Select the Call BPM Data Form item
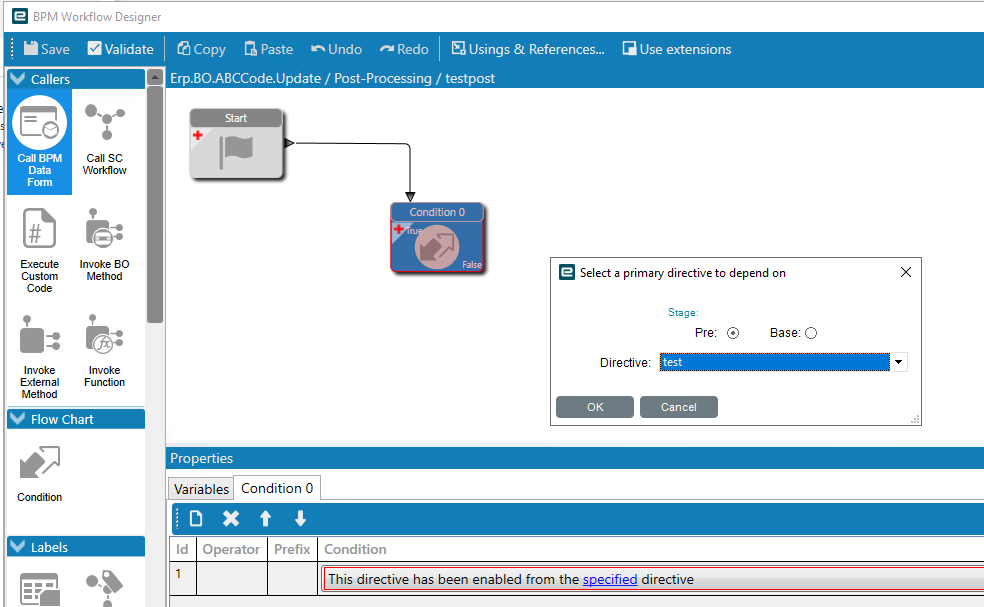Screen dimensions: 984x607 (x=40, y=142)
